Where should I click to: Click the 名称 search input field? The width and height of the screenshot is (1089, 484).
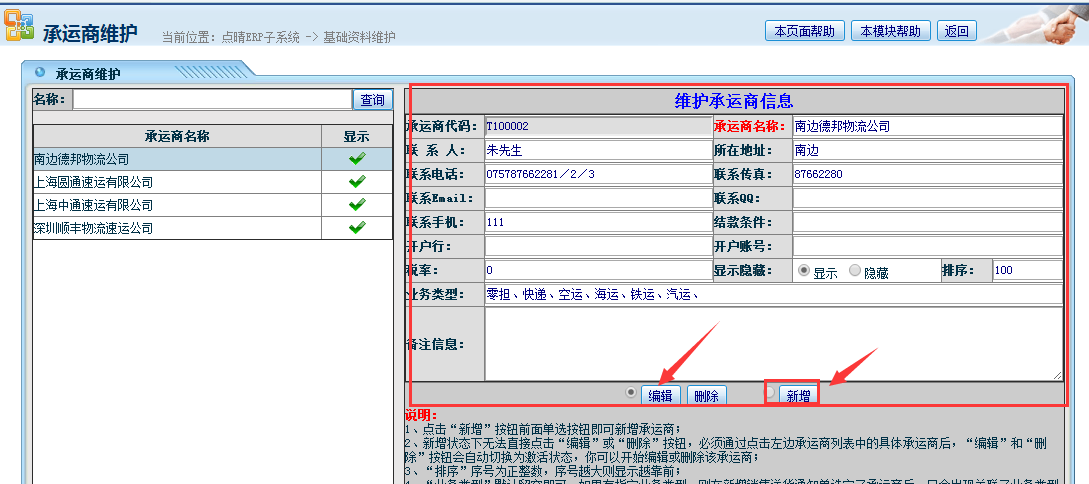(212, 100)
